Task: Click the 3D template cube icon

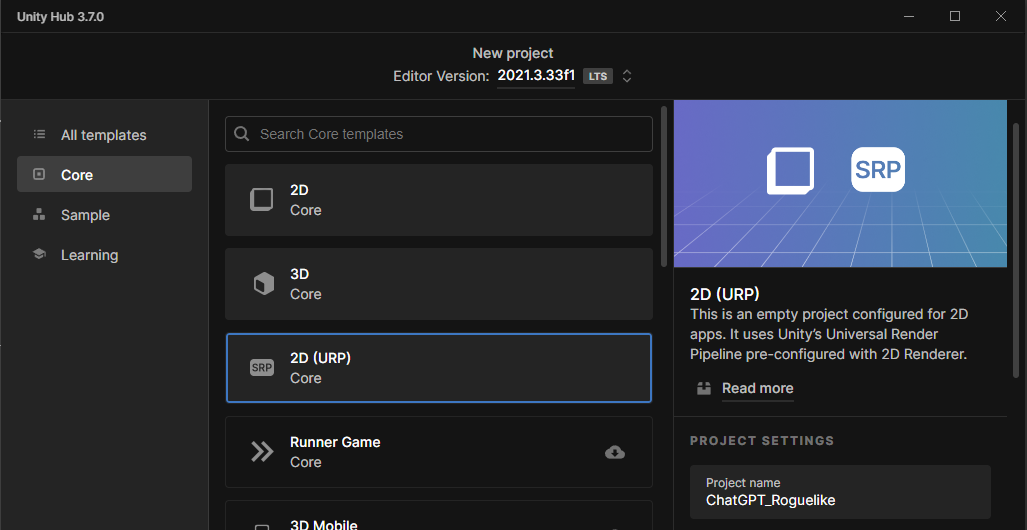Action: [x=263, y=284]
